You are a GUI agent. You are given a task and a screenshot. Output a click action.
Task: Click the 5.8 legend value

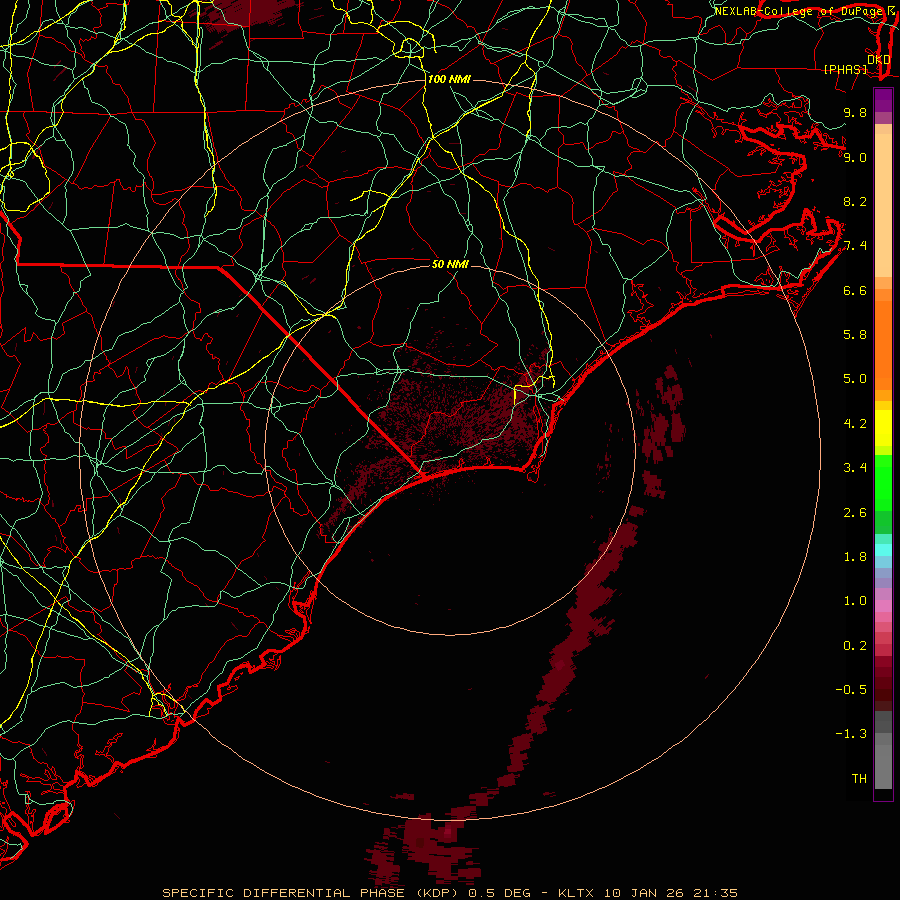coord(855,335)
